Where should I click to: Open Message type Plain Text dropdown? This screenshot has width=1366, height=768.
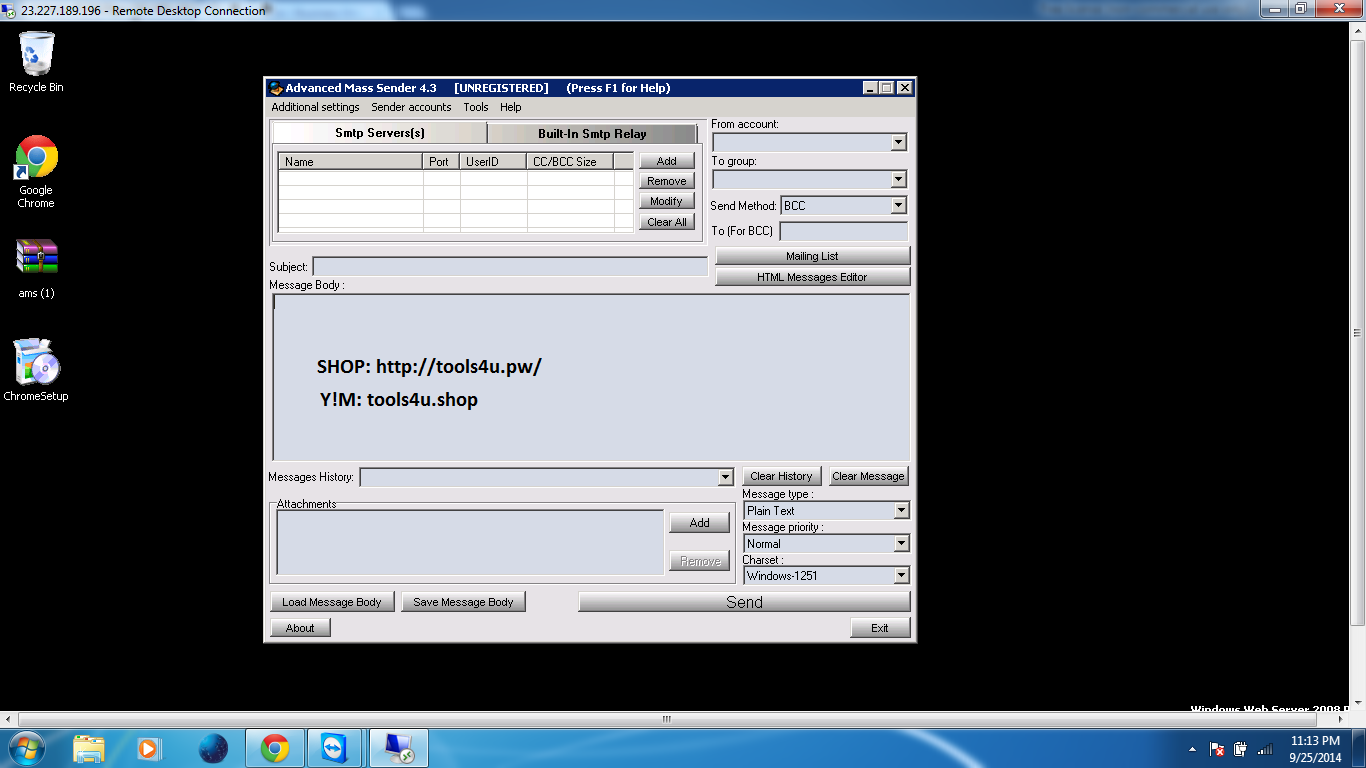tap(901, 511)
